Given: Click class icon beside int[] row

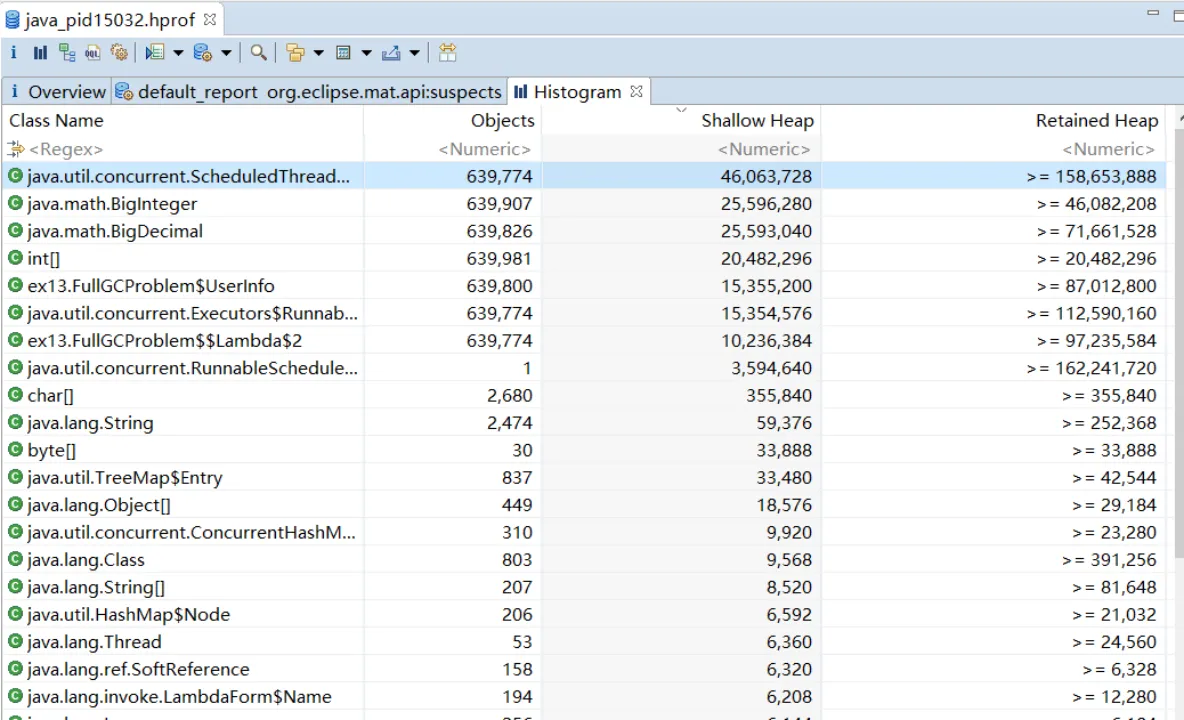Looking at the screenshot, I should (15, 257).
